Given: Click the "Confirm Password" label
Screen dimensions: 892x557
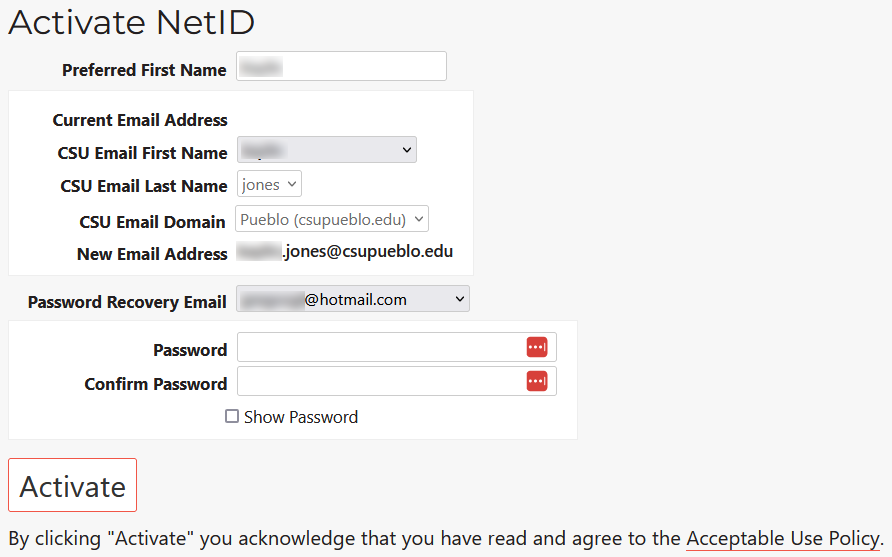Looking at the screenshot, I should (155, 384).
